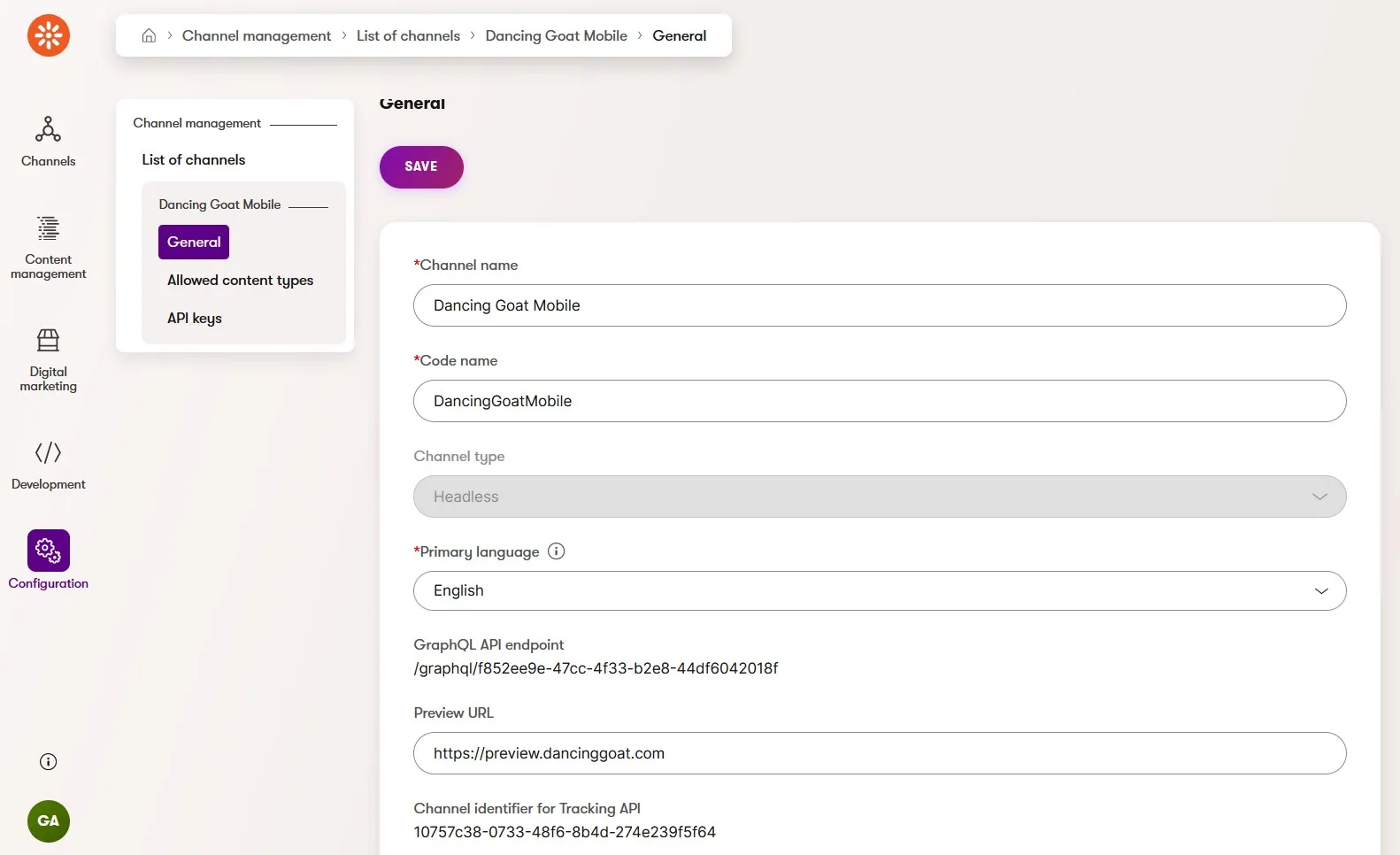1400x855 pixels.
Task: Click the Primary language label
Action: coord(476,551)
